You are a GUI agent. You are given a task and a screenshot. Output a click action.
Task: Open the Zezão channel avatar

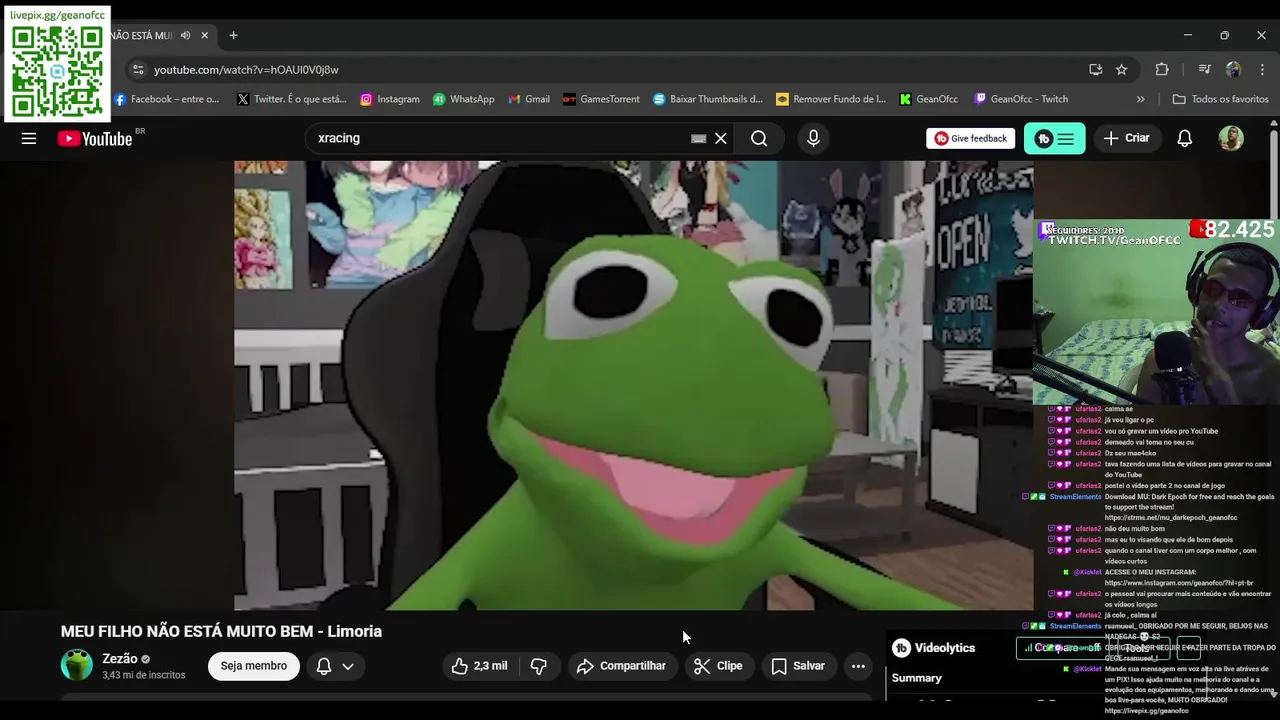77,665
